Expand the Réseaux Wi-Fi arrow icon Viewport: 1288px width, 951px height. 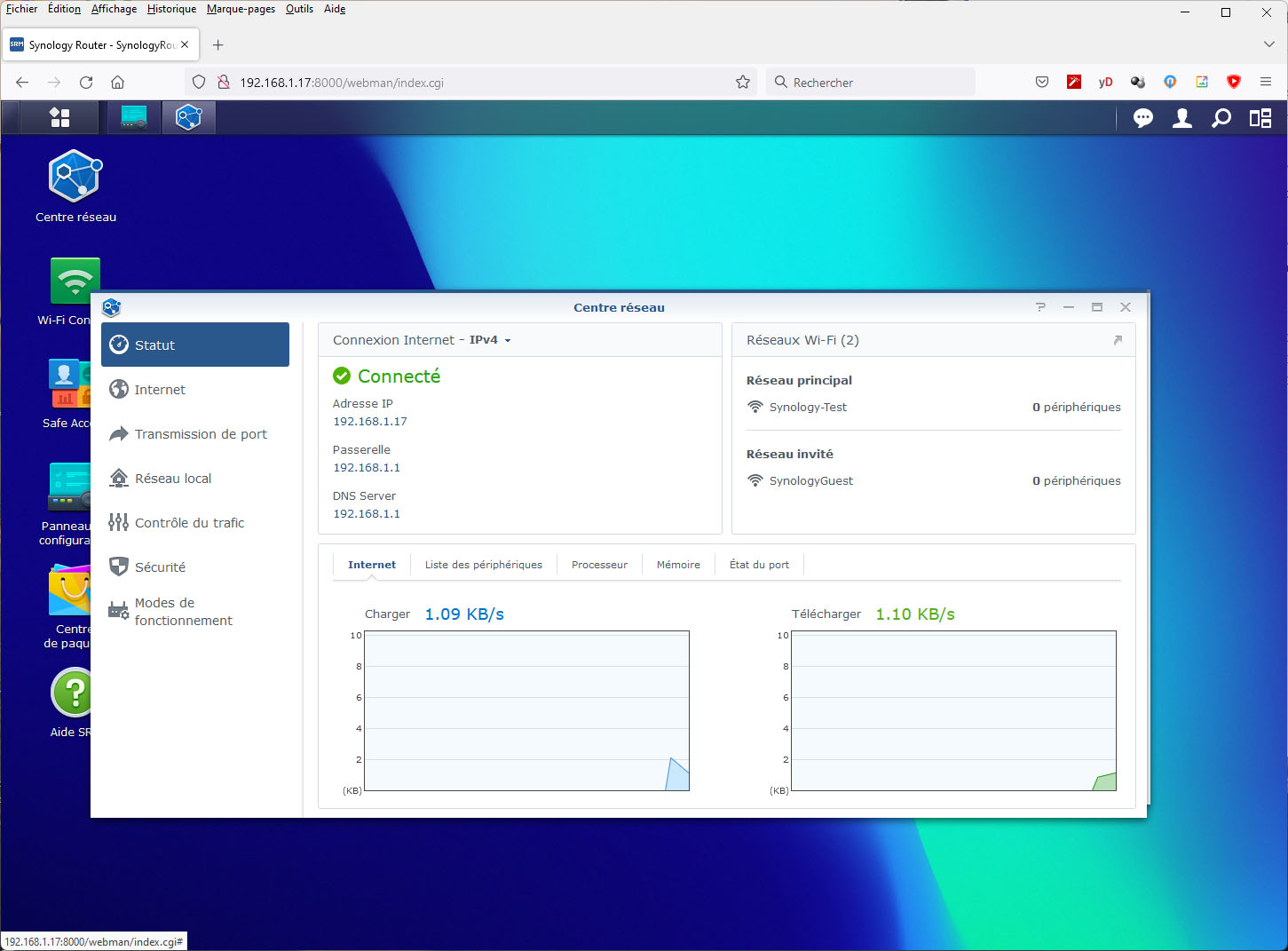1118,340
